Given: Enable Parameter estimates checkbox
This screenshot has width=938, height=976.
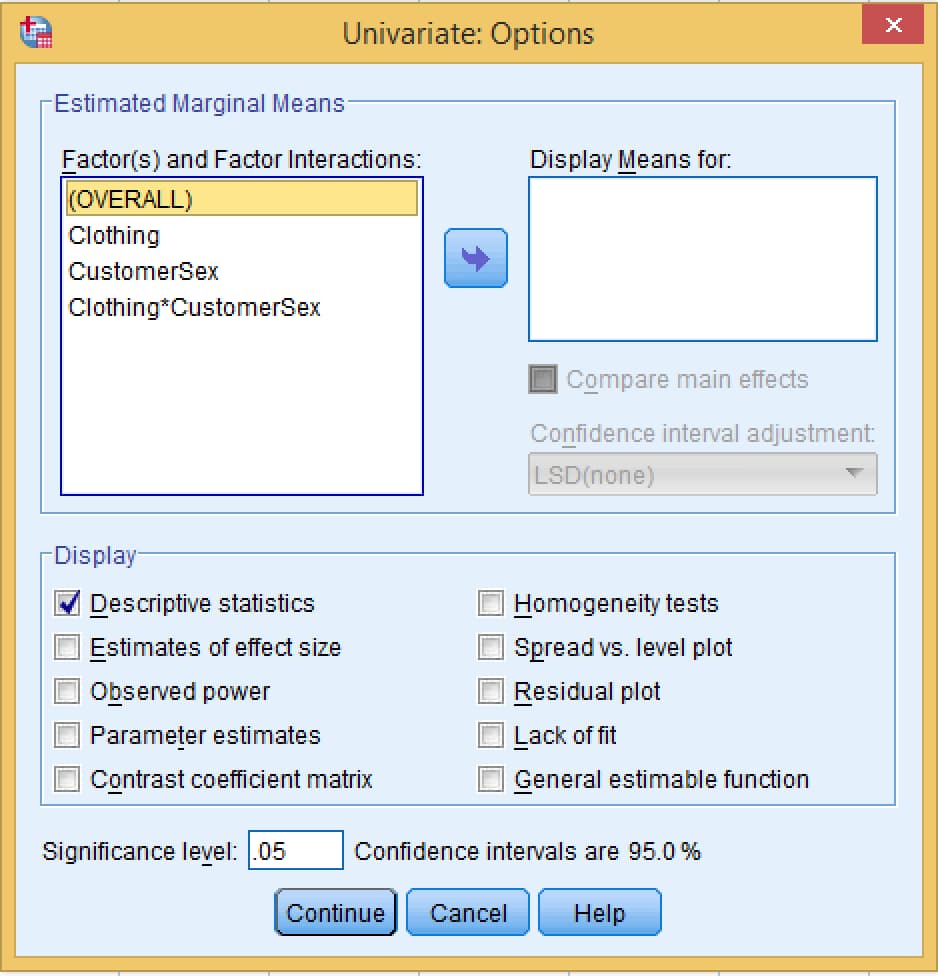Looking at the screenshot, I should [67, 735].
